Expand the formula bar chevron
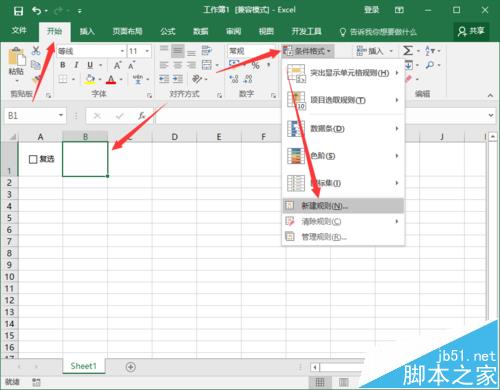This screenshot has width=500, height=390. pyautogui.click(x=491, y=115)
